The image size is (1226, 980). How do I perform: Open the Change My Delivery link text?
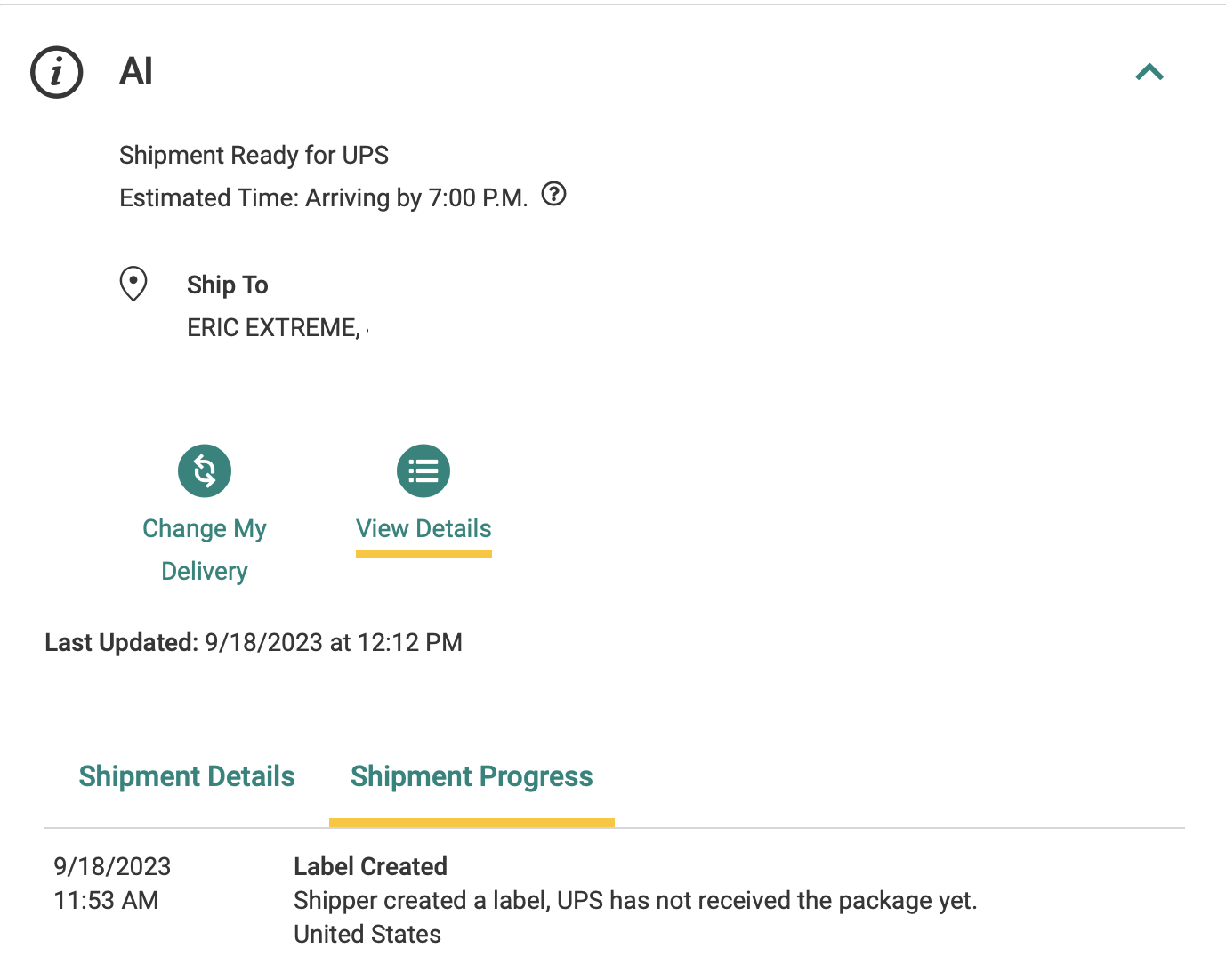(x=205, y=550)
